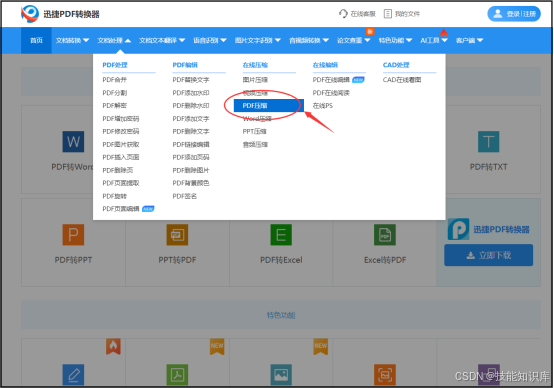Click the picture icon in 特色功能 row
The width and height of the screenshot is (554, 388).
tap(281, 375)
